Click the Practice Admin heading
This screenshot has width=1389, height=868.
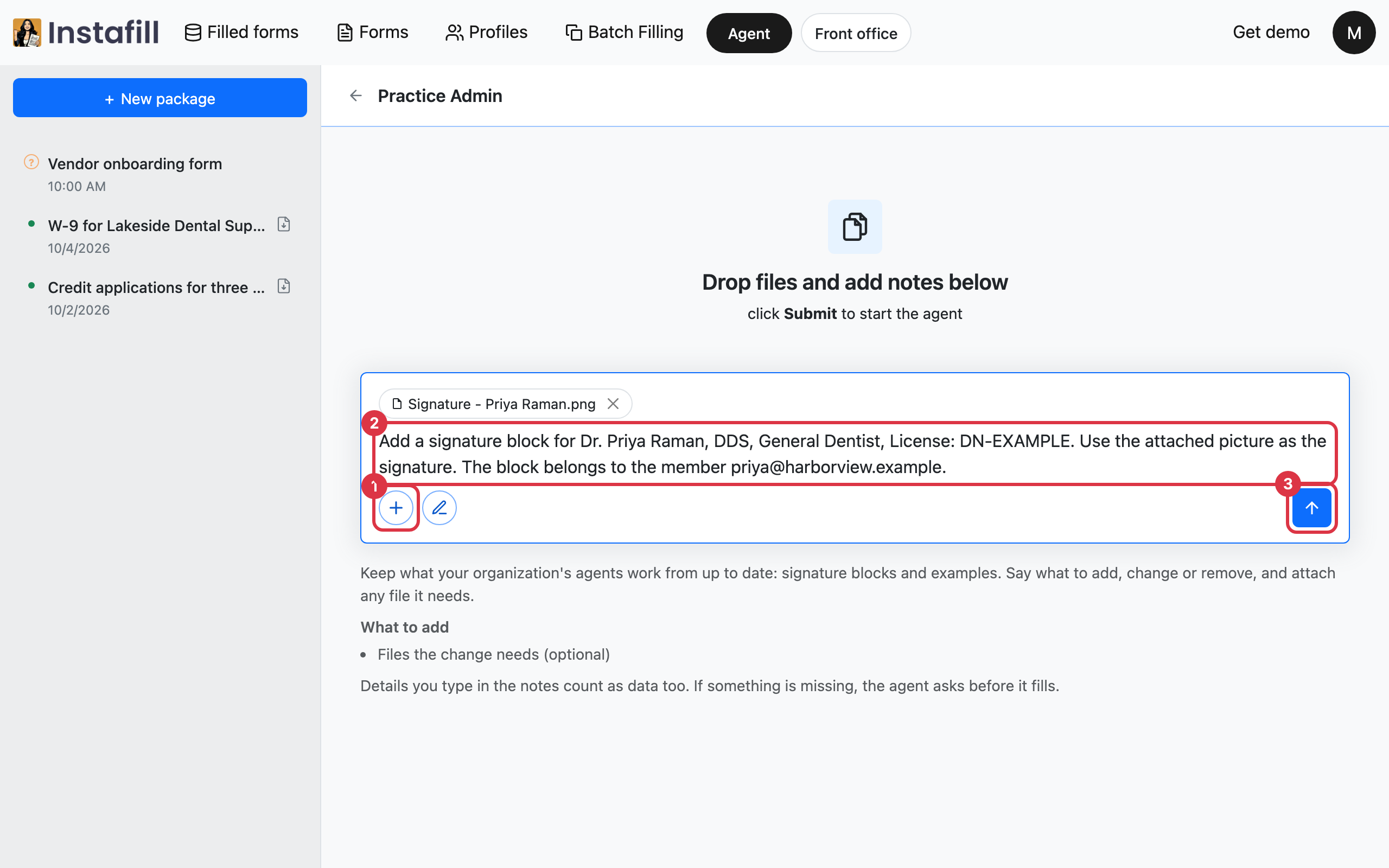439,96
